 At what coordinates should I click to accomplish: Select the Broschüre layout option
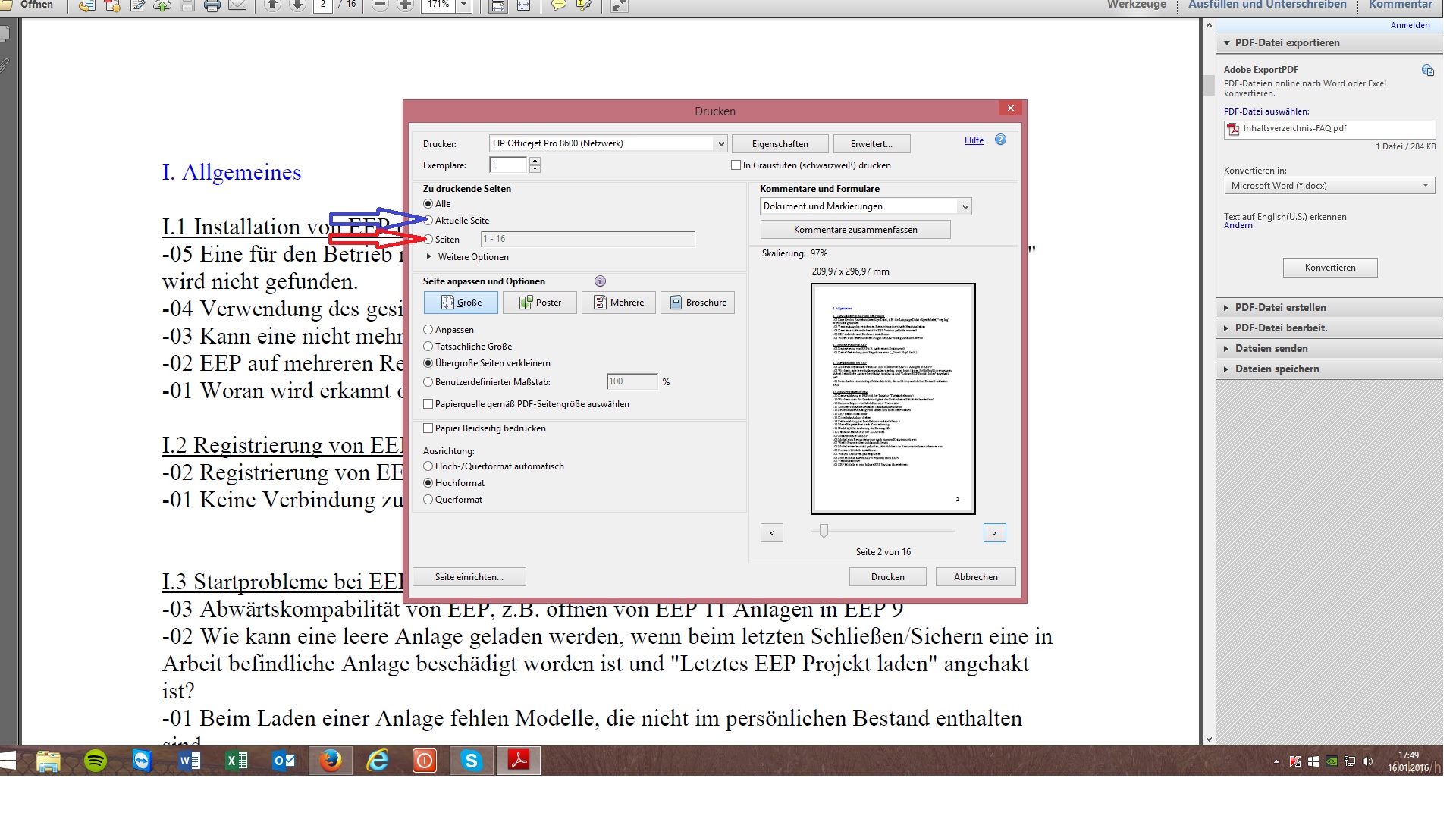[697, 303]
